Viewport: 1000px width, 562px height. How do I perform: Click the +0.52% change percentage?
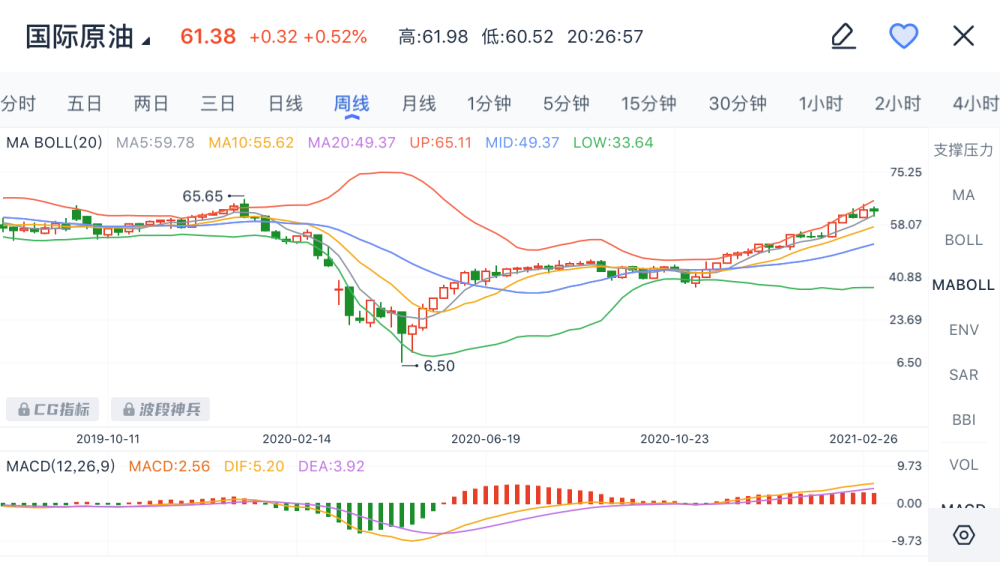coord(335,37)
